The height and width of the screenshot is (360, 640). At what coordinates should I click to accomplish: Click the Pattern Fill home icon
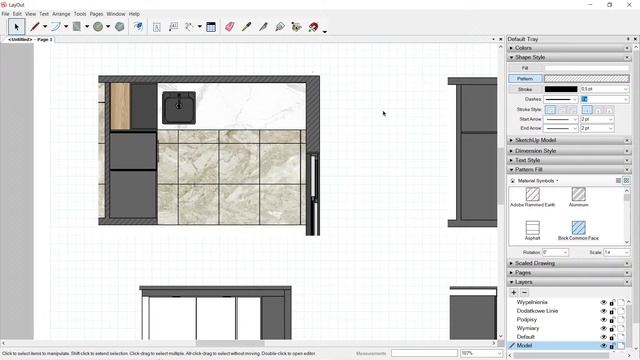click(x=513, y=180)
